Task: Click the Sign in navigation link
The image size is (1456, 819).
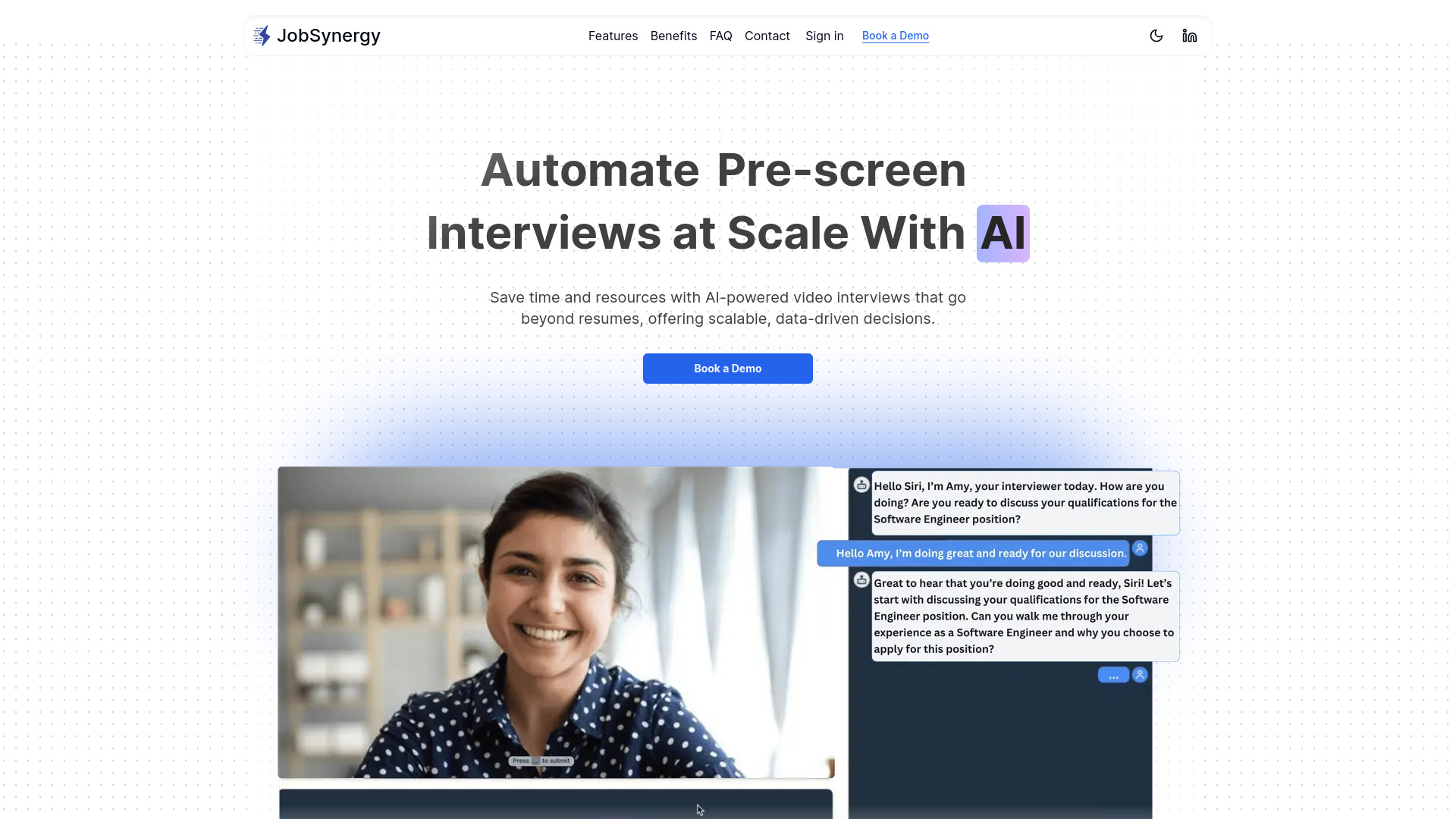Action: tap(824, 35)
